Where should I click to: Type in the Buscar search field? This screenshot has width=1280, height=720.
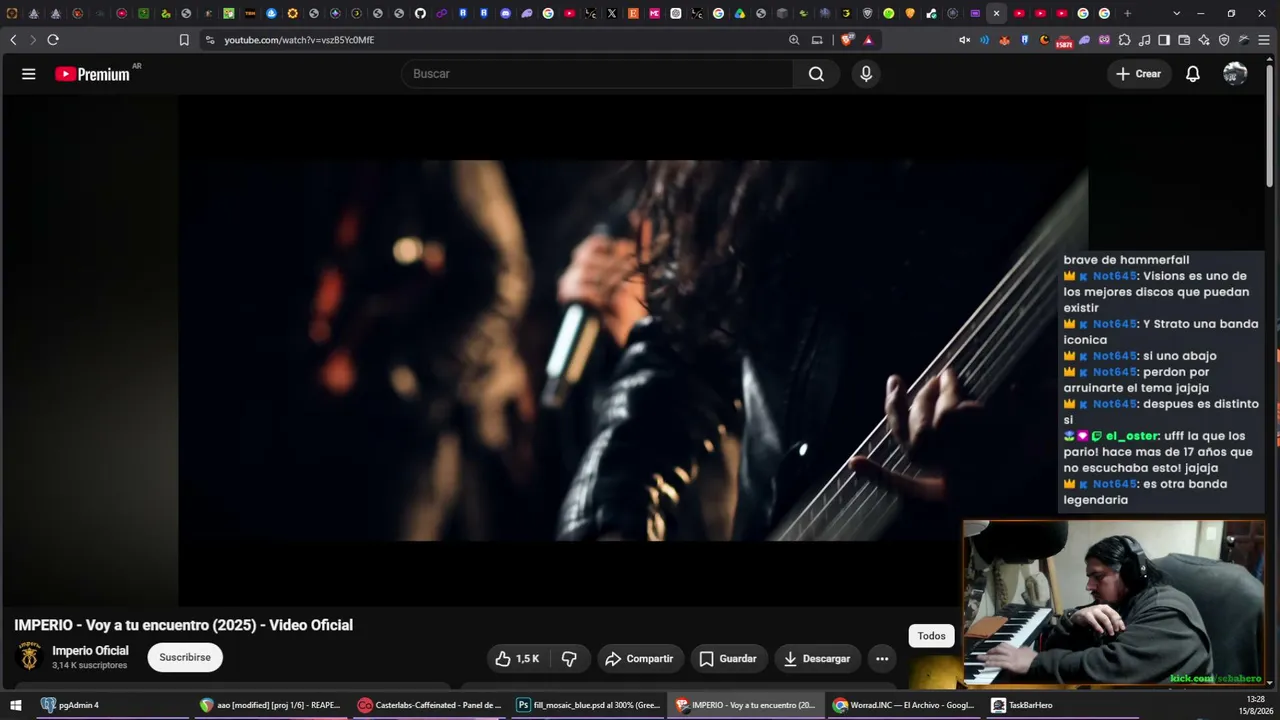[597, 74]
